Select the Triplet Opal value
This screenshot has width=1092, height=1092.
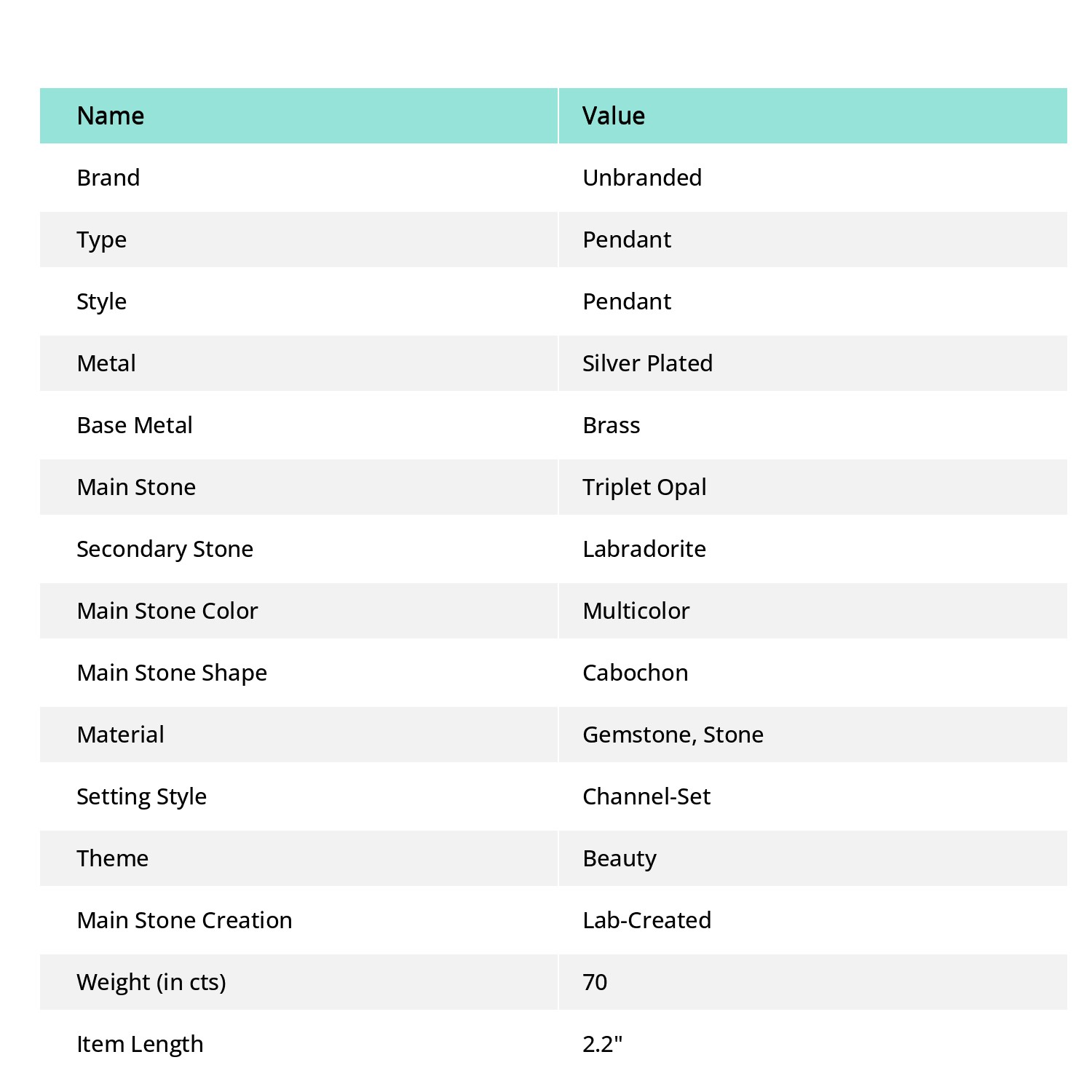point(645,488)
